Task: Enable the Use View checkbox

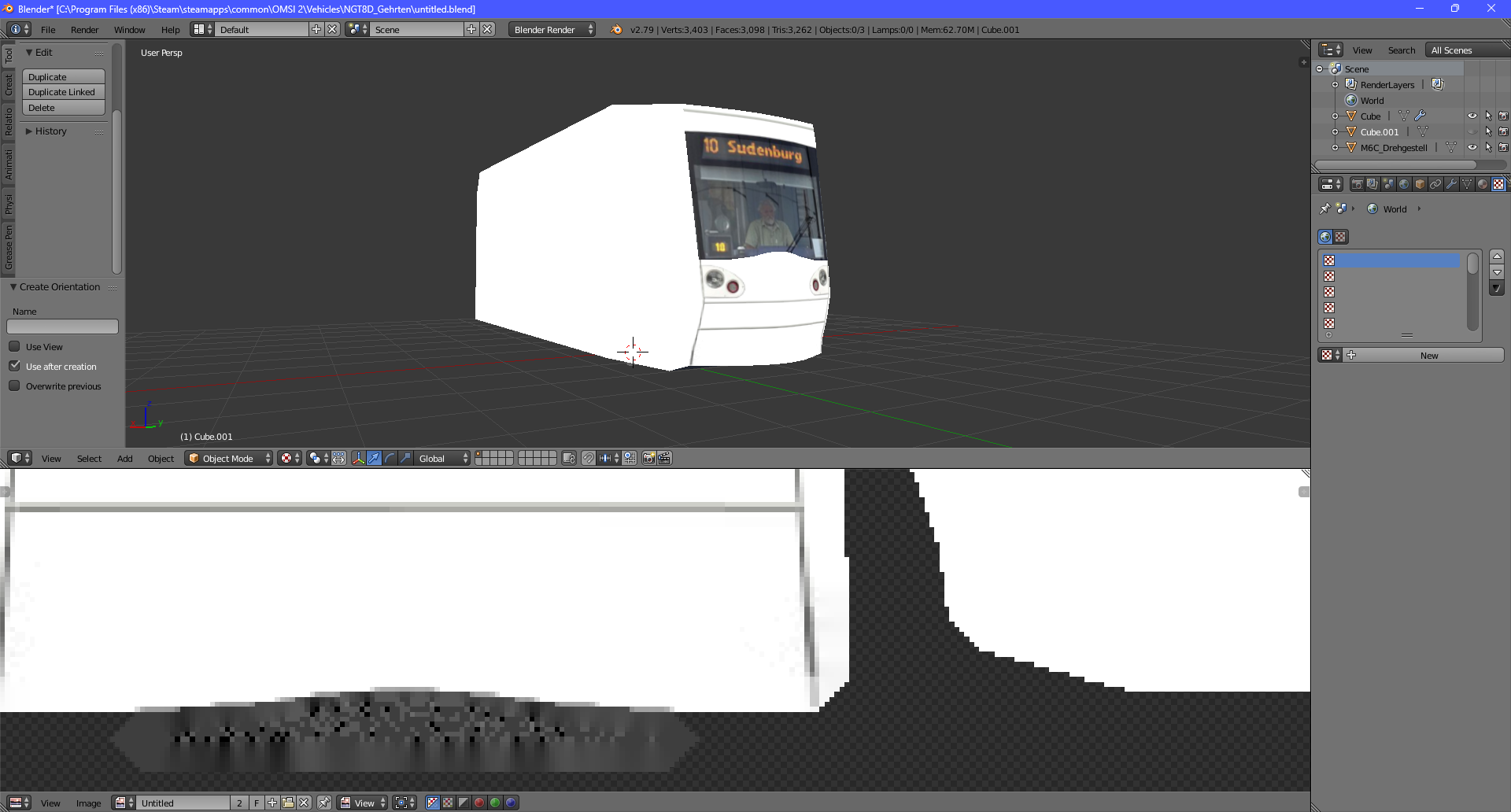Action: [x=14, y=346]
